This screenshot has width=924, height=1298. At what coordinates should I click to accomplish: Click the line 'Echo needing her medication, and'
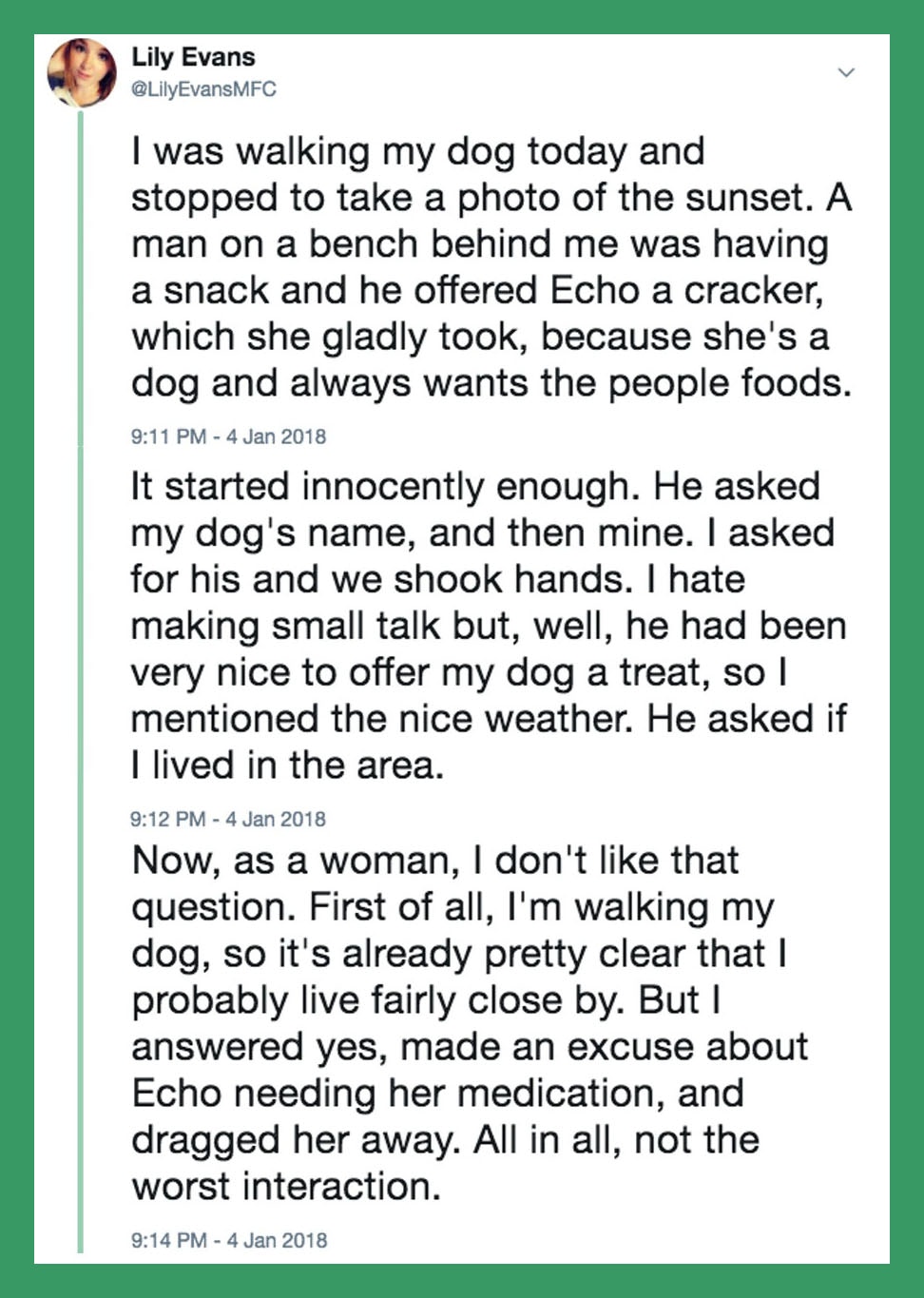point(437,1093)
